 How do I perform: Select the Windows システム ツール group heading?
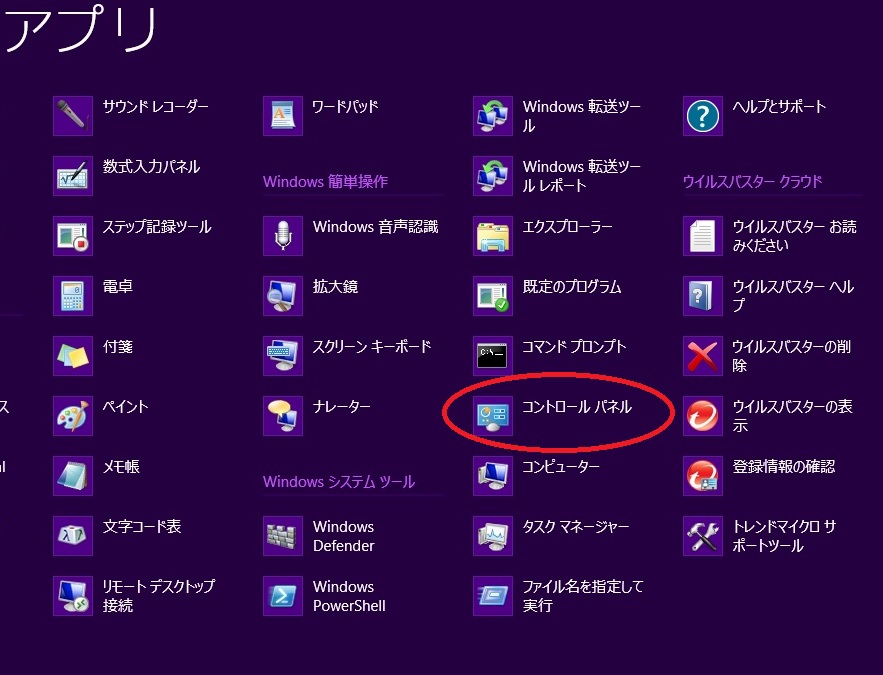[339, 482]
